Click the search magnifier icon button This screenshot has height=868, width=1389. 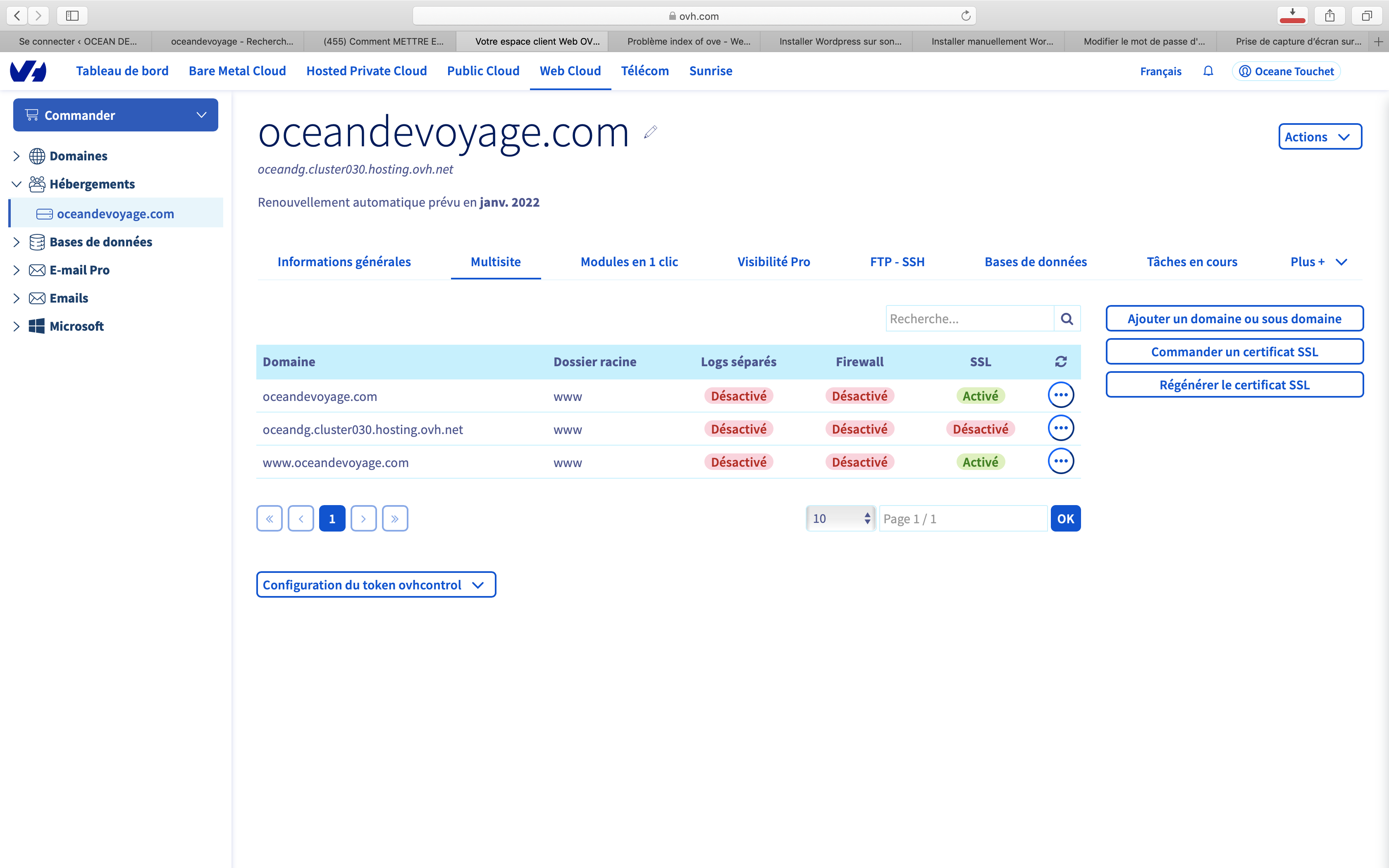click(x=1067, y=319)
